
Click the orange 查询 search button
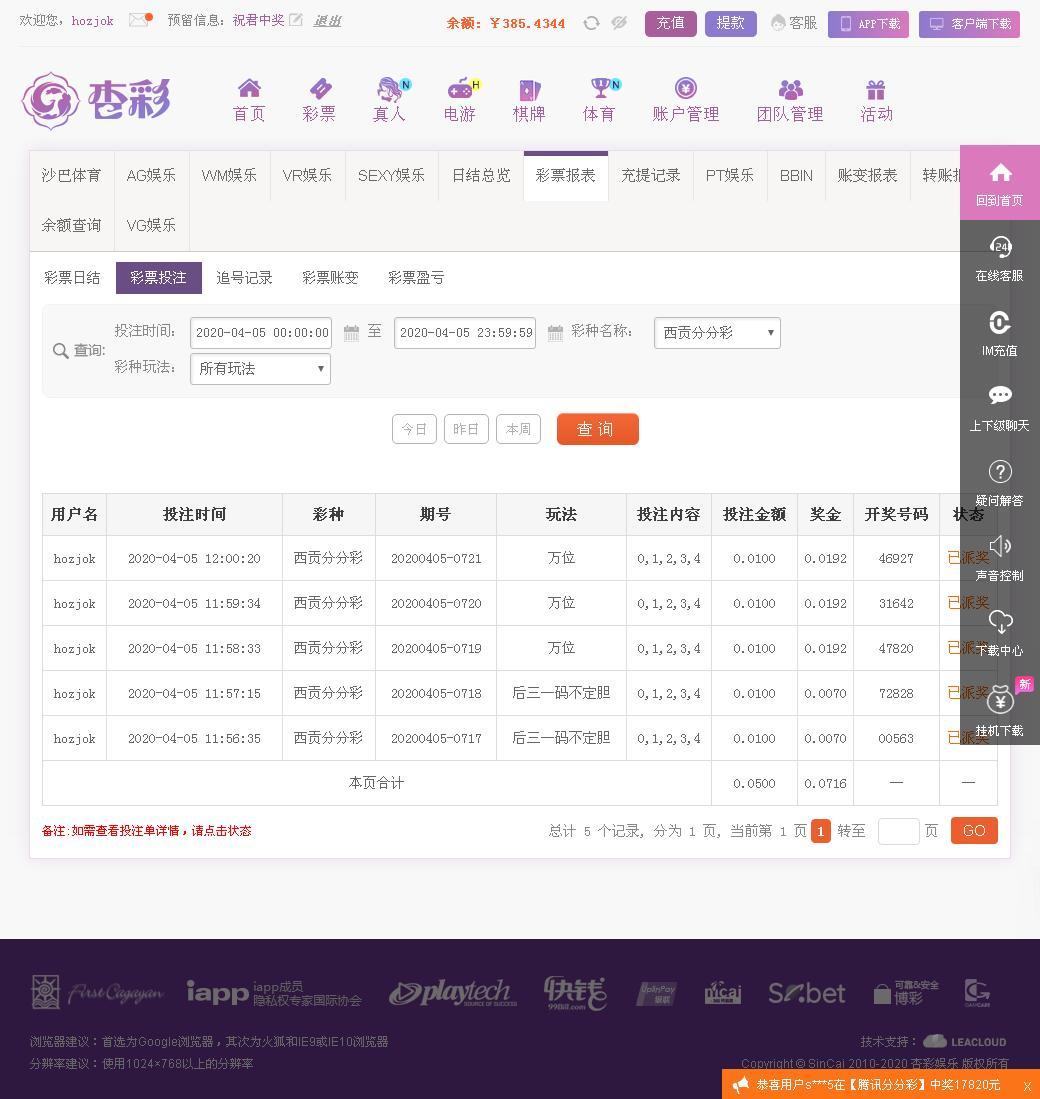pos(598,429)
